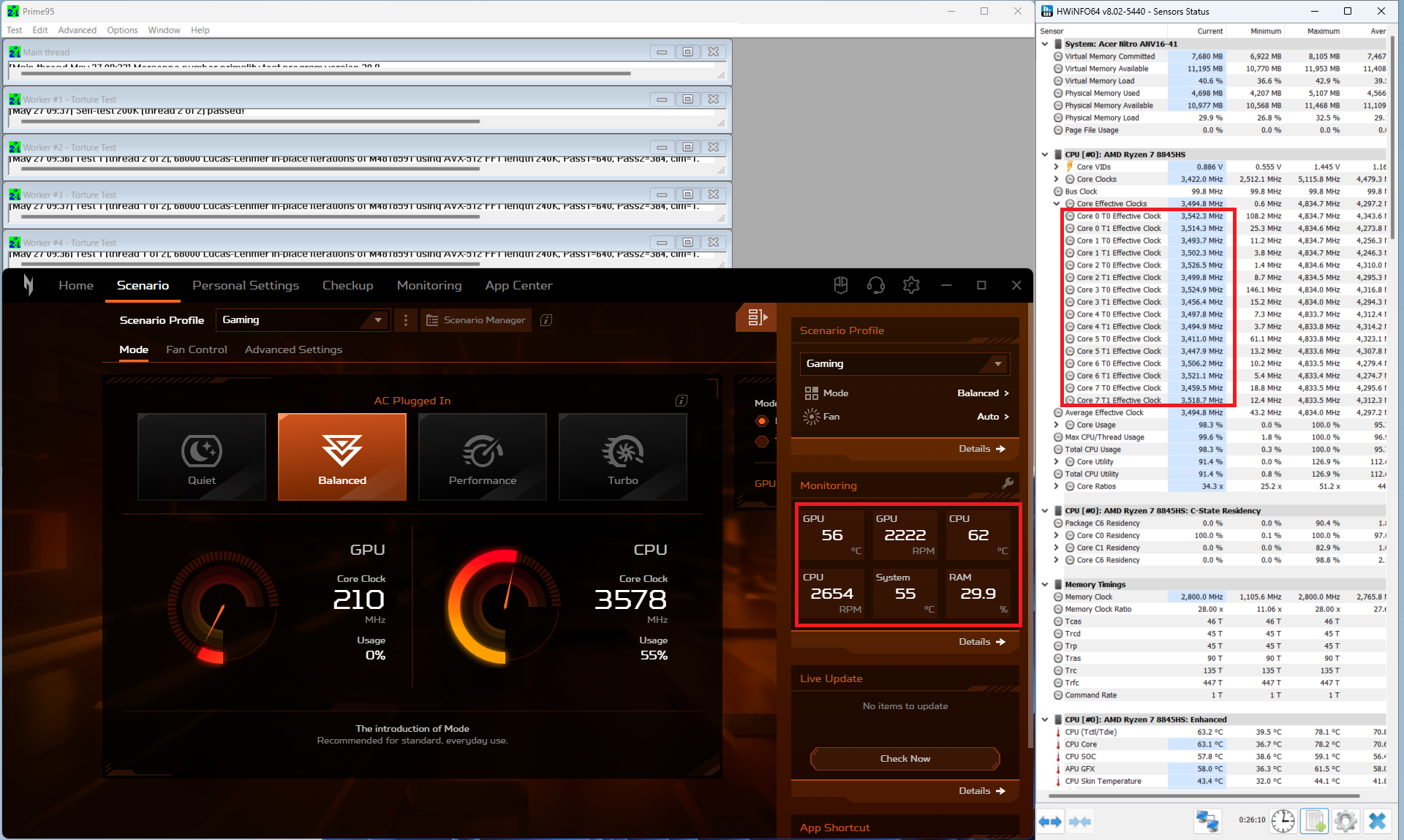This screenshot has height=840, width=1404.
Task: Open Prime95 Advanced menu
Action: [78, 30]
